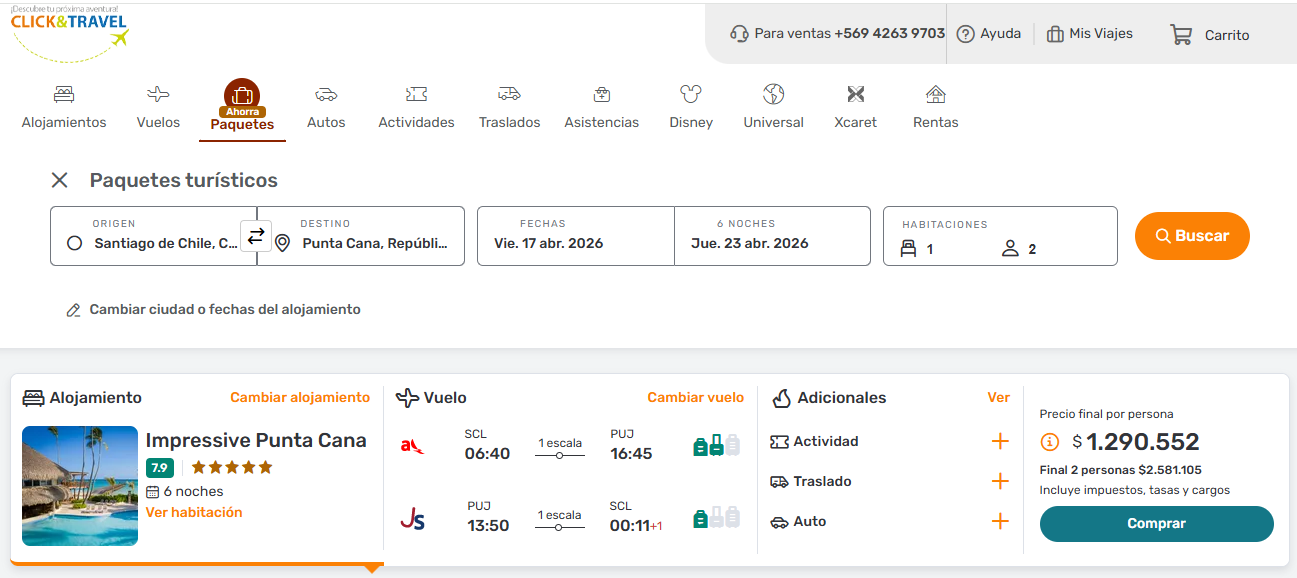
Task: Go to the Disney tab
Action: 691,107
